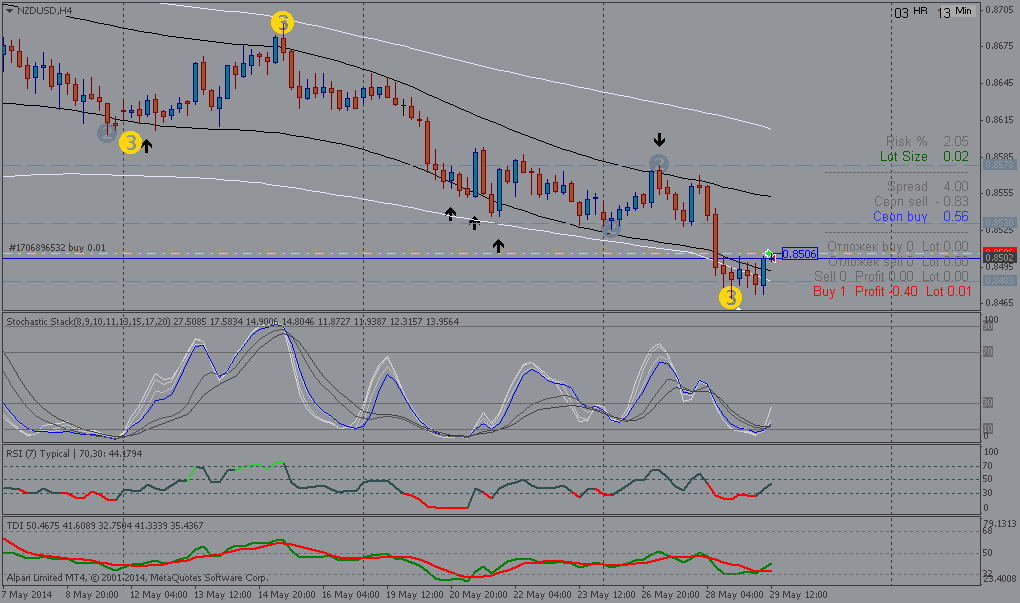Viewport: 1020px width, 603px height.
Task: Click the red arrow marker beside the 0.8506 label
Action: tap(772, 259)
